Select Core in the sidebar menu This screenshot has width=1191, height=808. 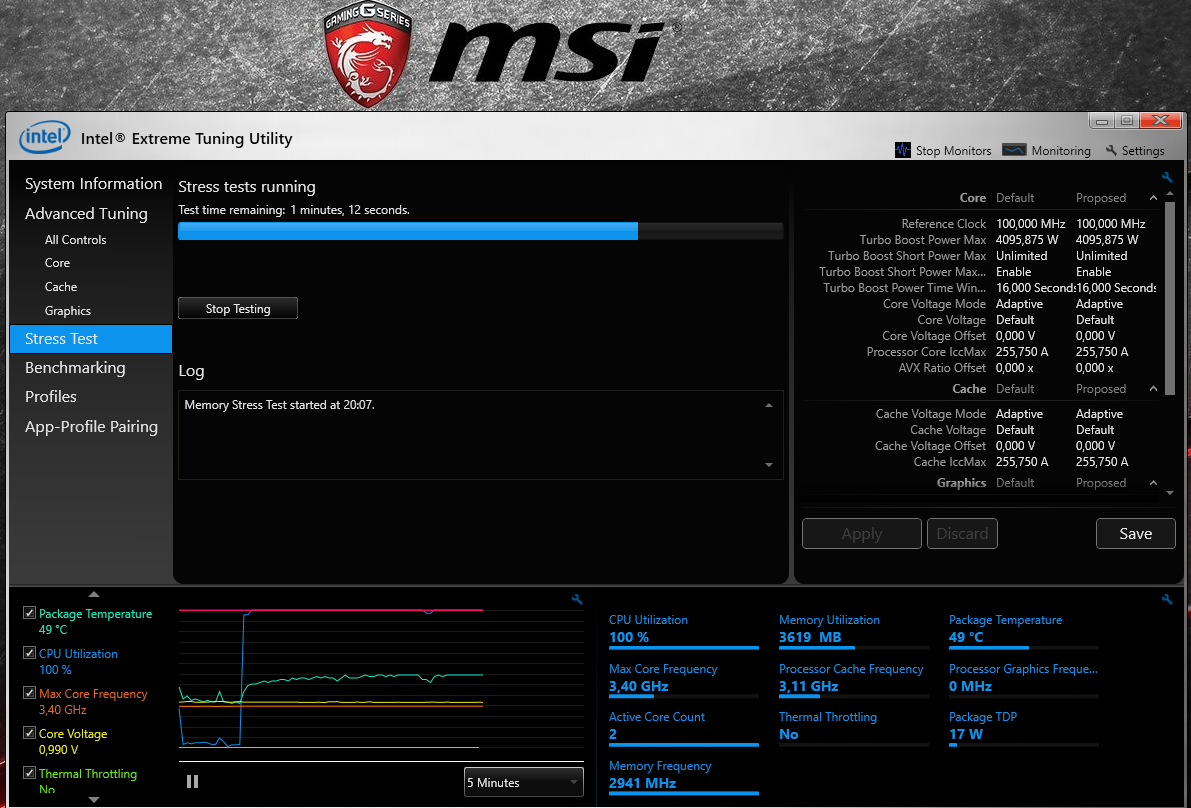(57, 263)
